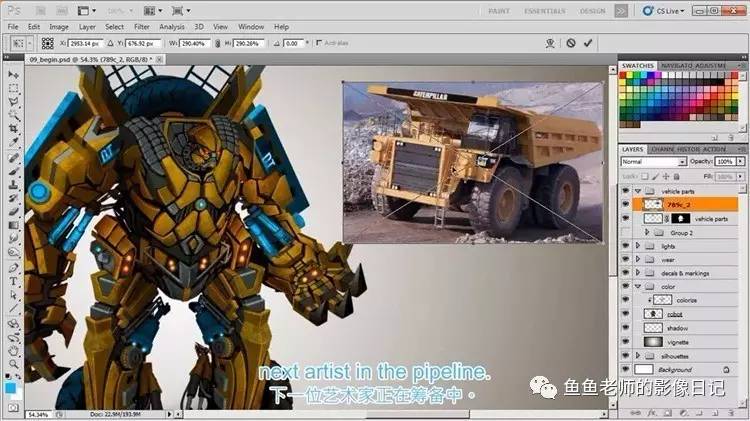
Task: Select the Brush tool
Action: click(x=13, y=171)
